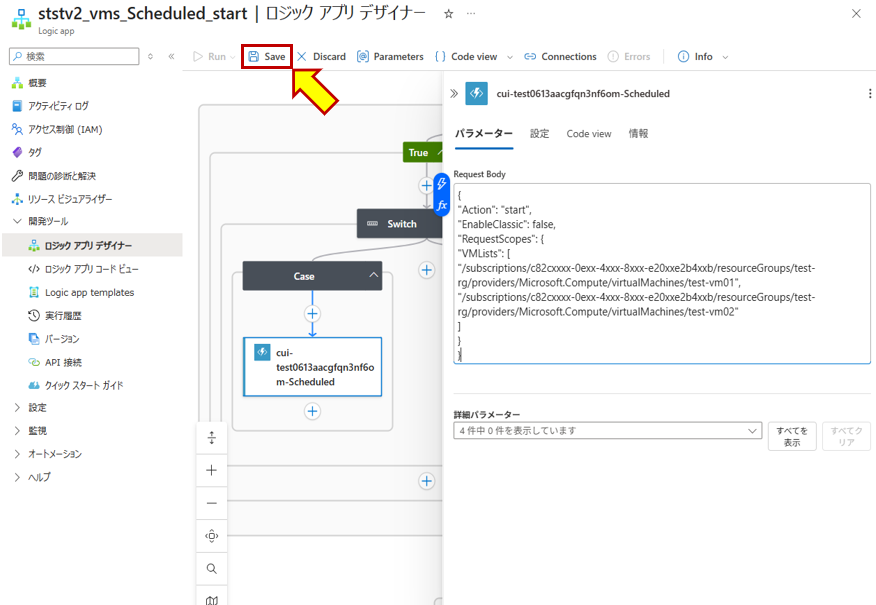
Task: Select the True branch node
Action: pos(422,153)
